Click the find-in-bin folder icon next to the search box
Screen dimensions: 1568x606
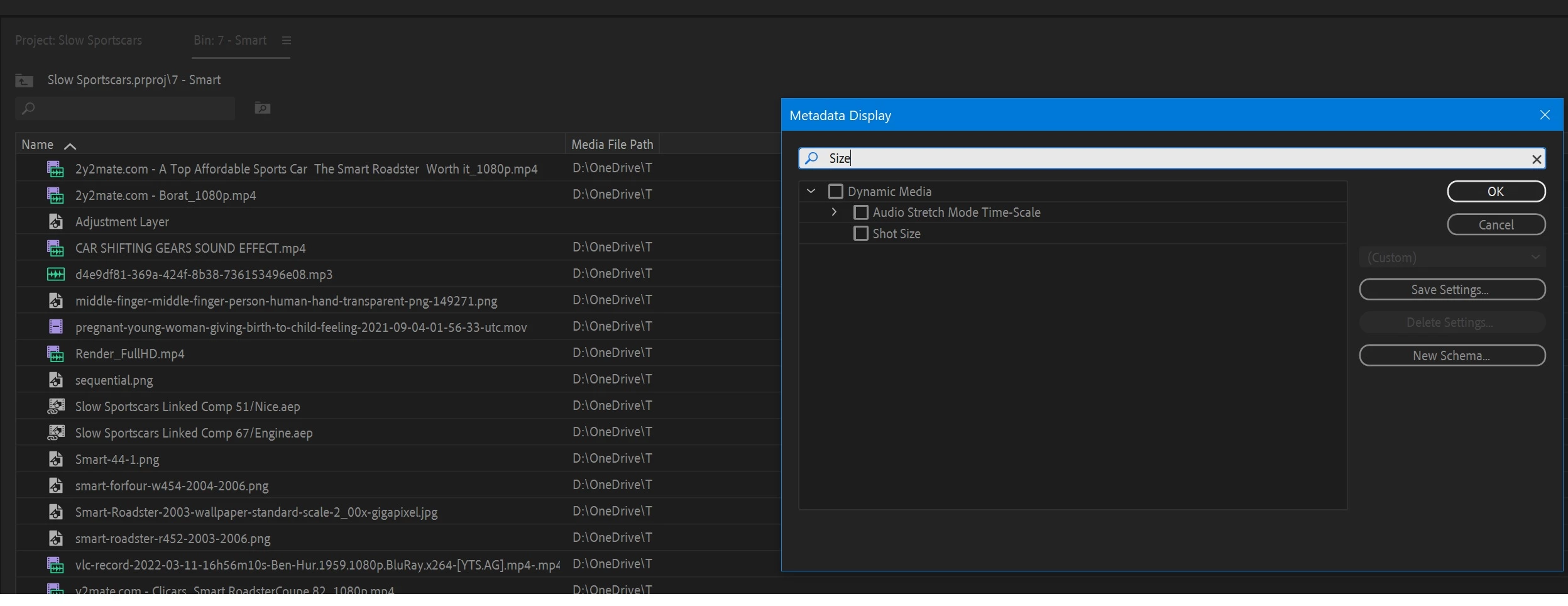263,108
